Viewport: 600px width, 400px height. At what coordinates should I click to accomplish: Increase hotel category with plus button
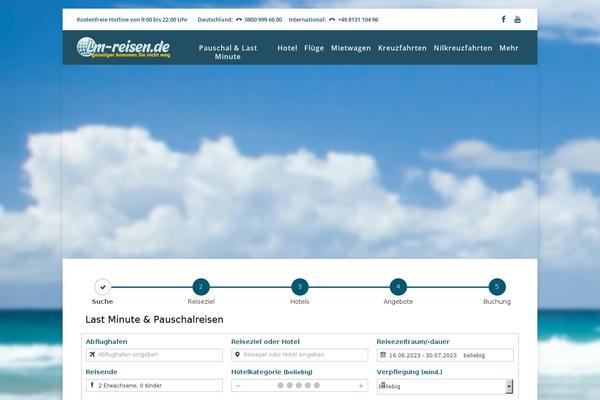click(360, 386)
